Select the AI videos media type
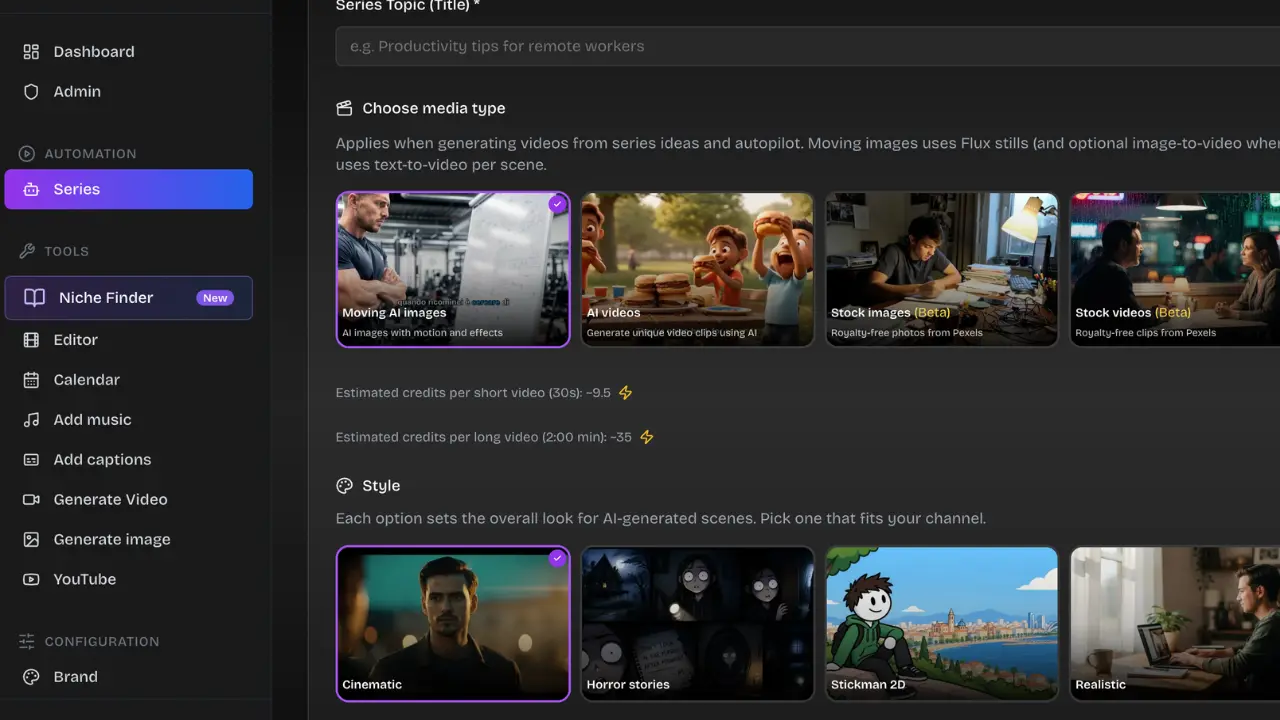 (x=697, y=270)
